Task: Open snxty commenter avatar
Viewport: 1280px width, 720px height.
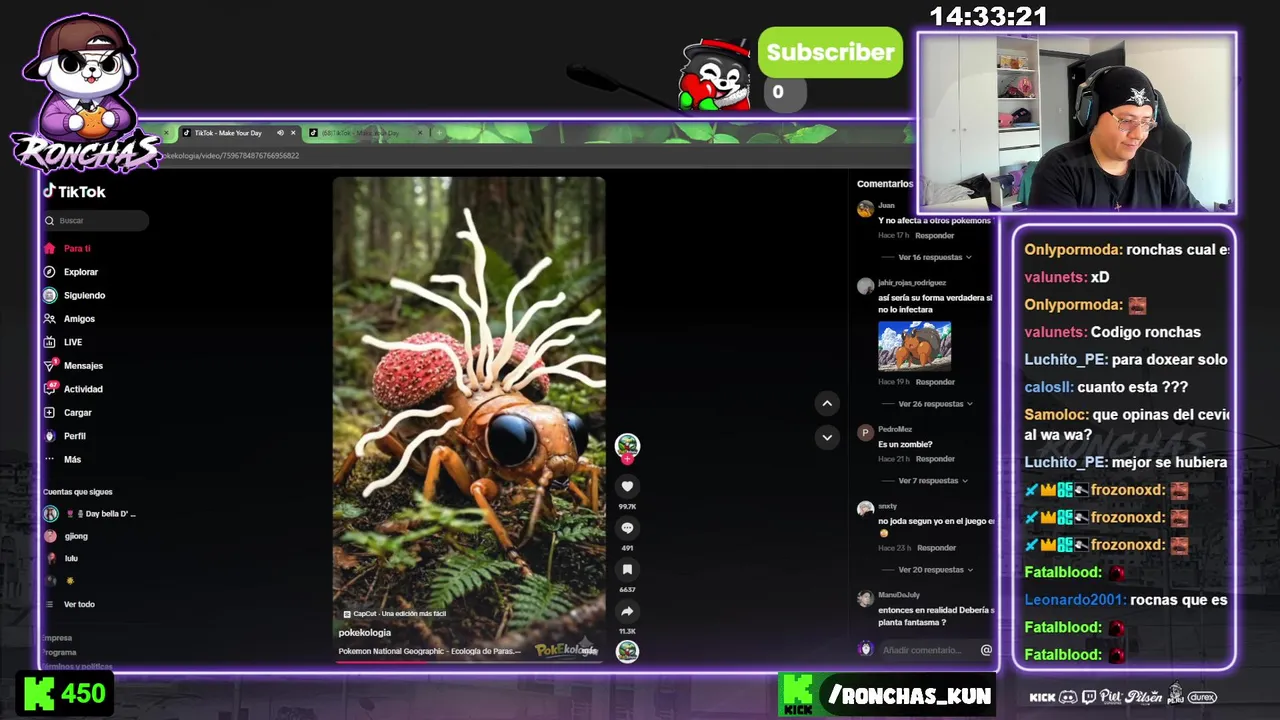Action: [x=865, y=509]
